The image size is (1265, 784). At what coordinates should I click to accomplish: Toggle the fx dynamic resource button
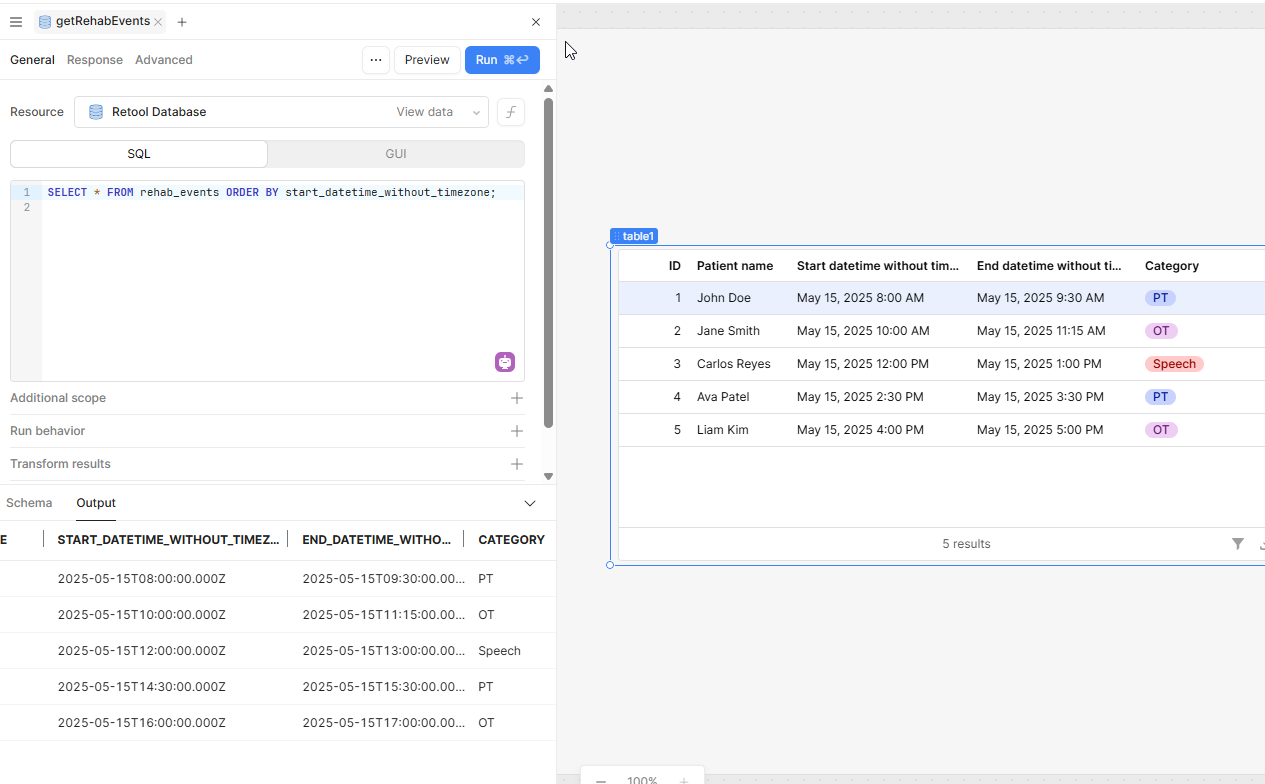click(x=511, y=112)
